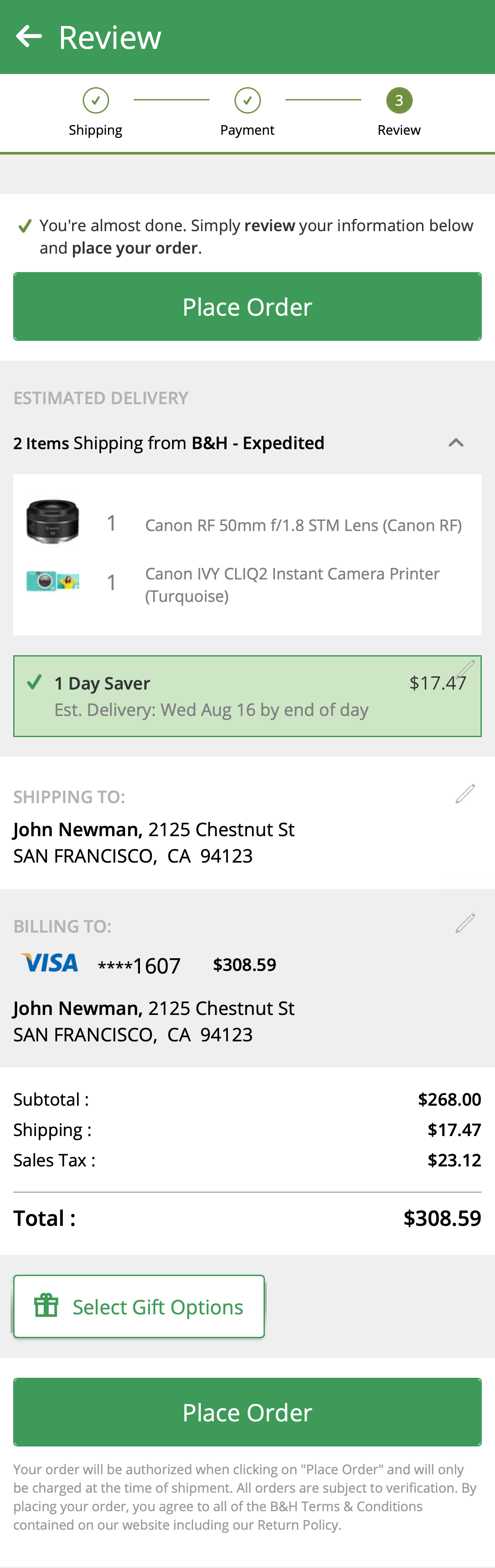Click the edit pencil next to Billing To

click(x=465, y=923)
